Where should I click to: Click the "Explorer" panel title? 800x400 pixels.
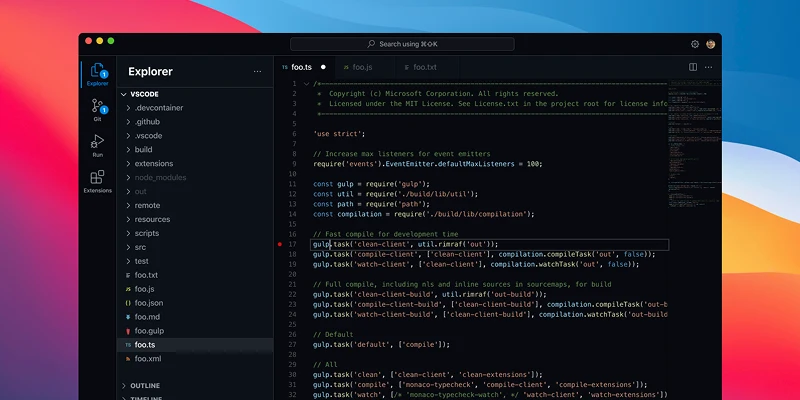pos(151,71)
